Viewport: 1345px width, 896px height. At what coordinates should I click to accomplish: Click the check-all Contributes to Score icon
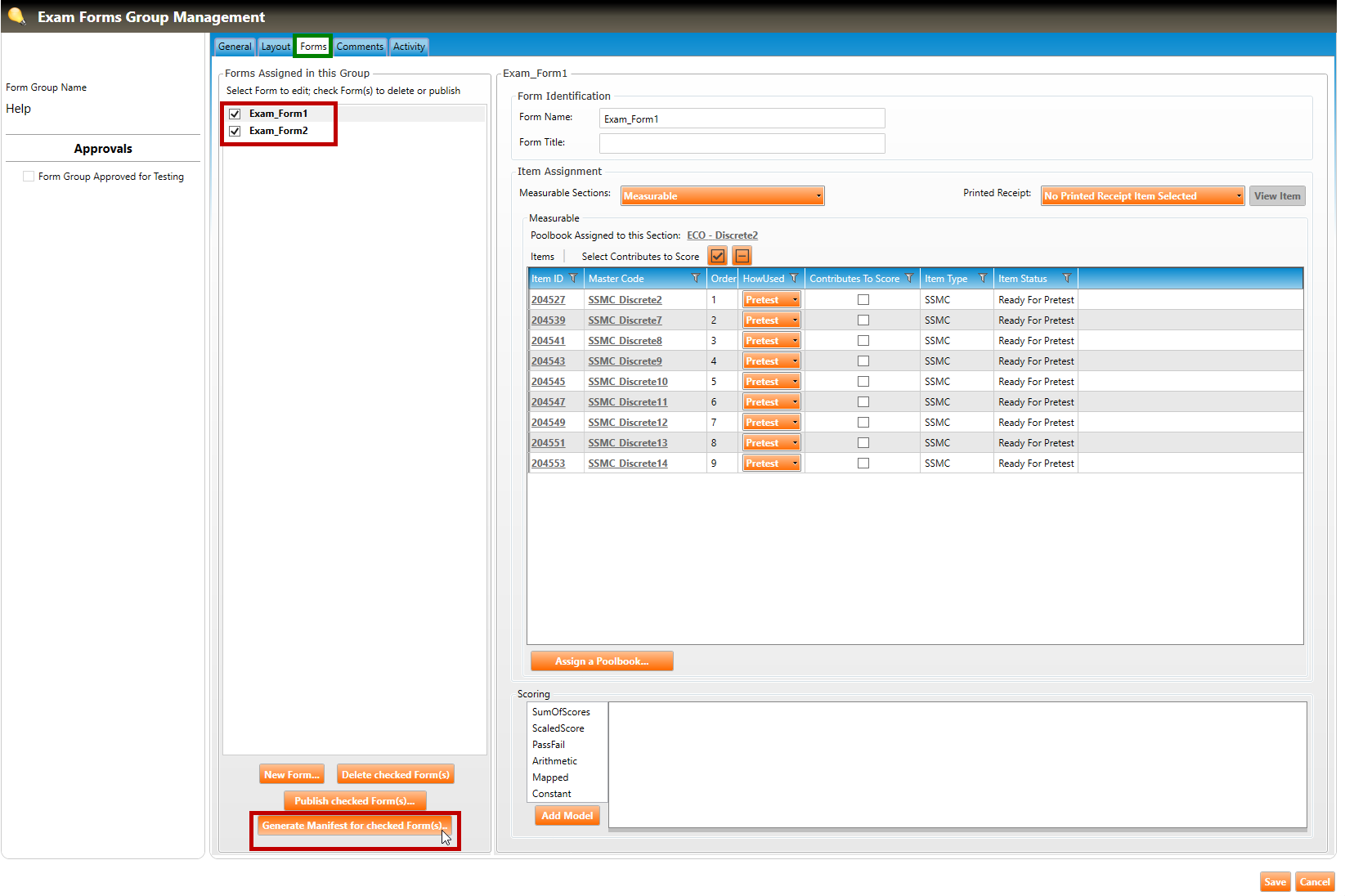click(717, 256)
